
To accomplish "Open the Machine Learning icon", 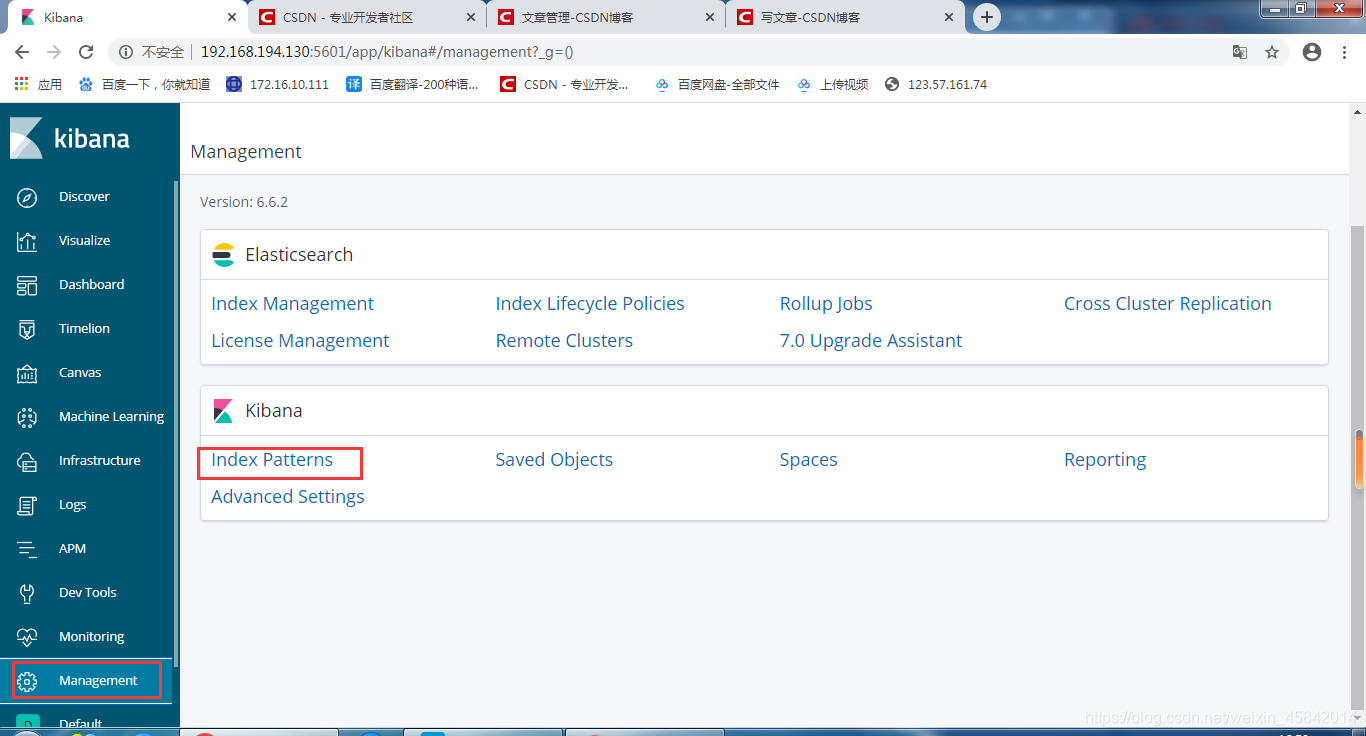I will pyautogui.click(x=27, y=417).
